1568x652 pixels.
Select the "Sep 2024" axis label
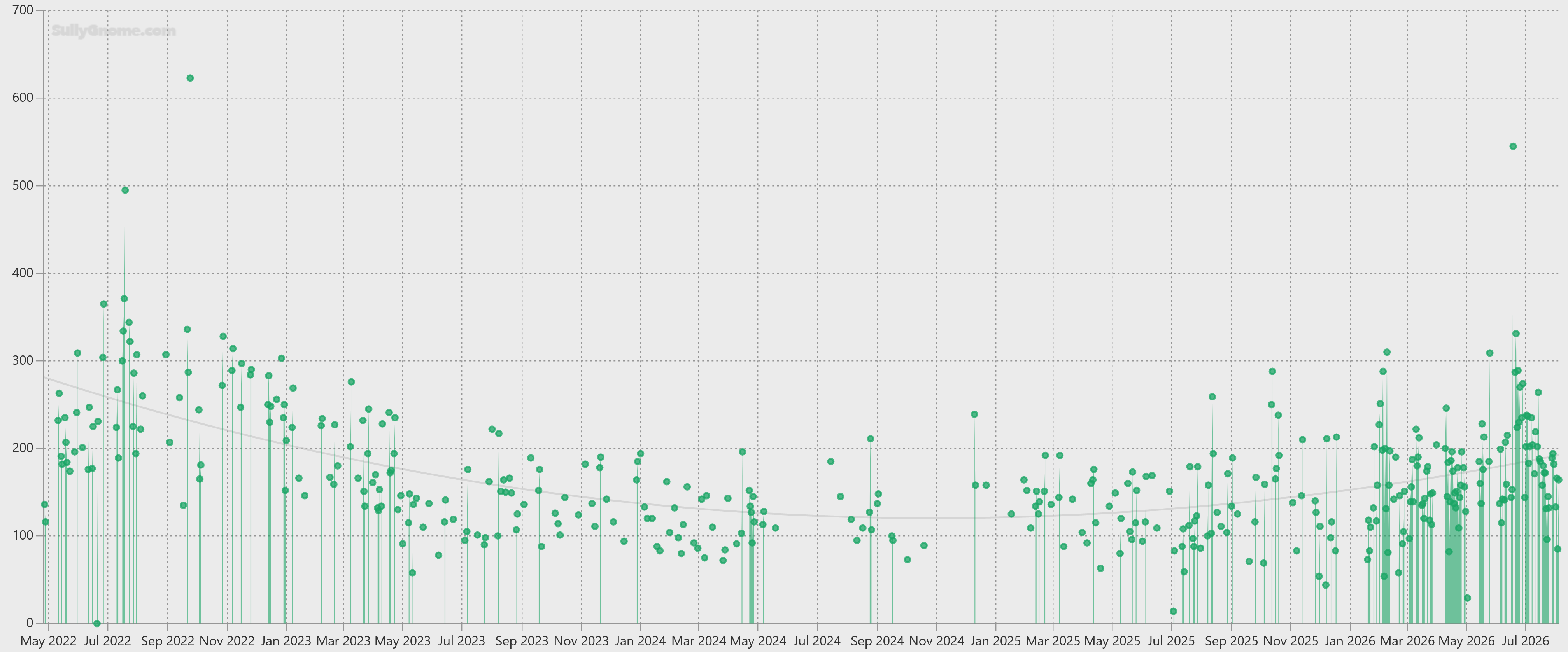pyautogui.click(x=877, y=641)
